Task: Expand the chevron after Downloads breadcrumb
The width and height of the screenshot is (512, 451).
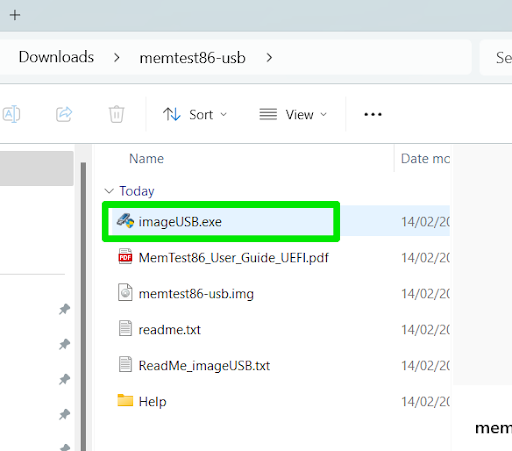Action: (x=117, y=58)
